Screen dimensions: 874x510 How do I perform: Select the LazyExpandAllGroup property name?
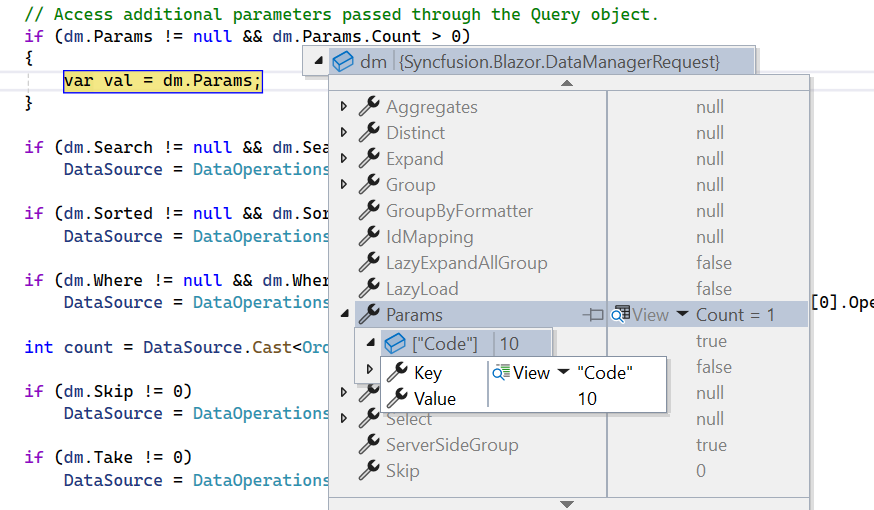coord(467,263)
